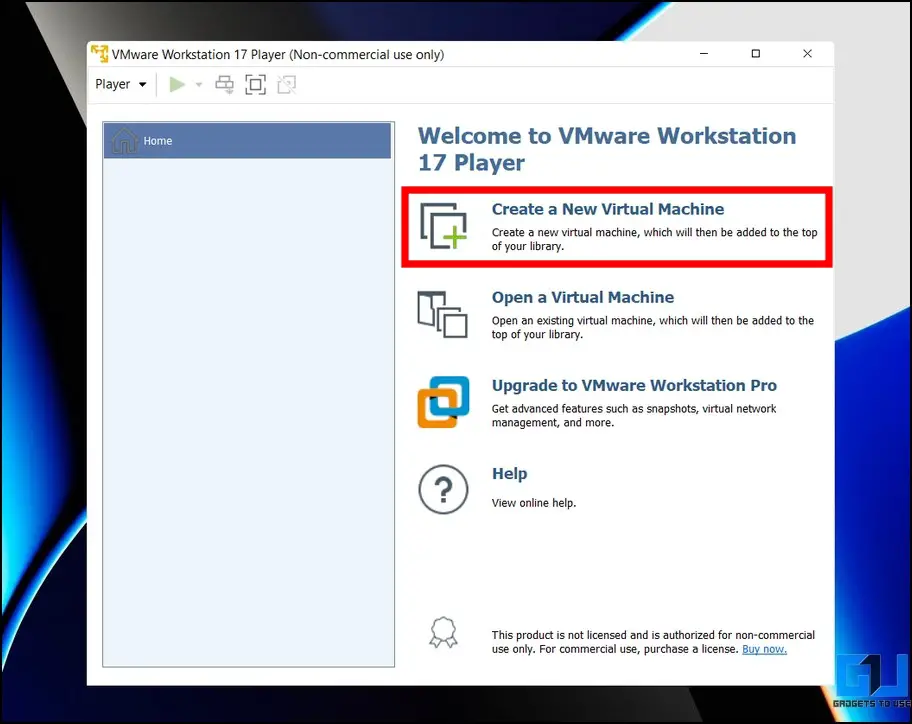Click the Workstation Pro orange-blue logo icon
Viewport: 912px width, 724px height.
tap(443, 402)
